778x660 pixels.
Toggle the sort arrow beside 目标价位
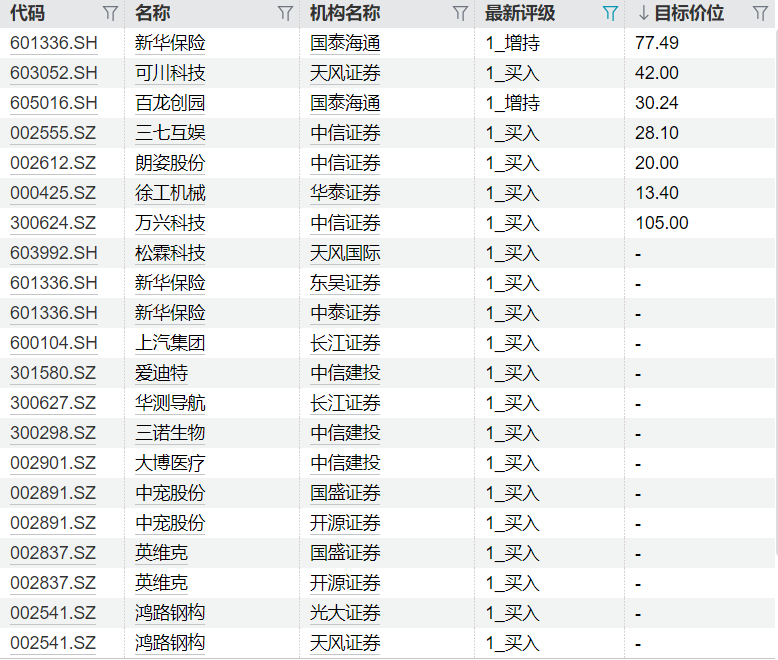643,14
